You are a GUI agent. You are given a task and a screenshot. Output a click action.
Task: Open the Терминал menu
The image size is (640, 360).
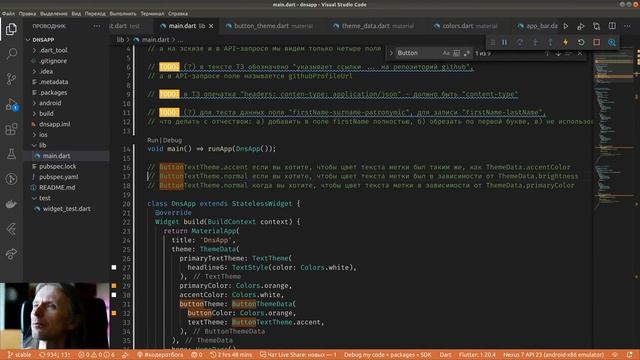(x=152, y=13)
